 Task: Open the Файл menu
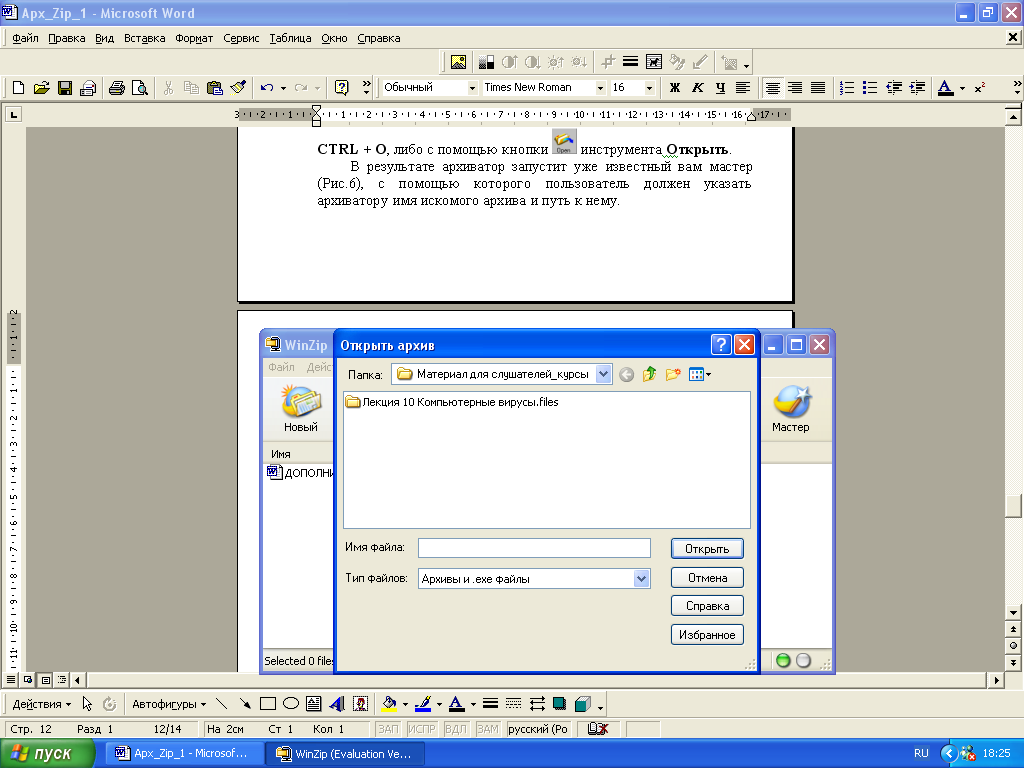[x=25, y=38]
